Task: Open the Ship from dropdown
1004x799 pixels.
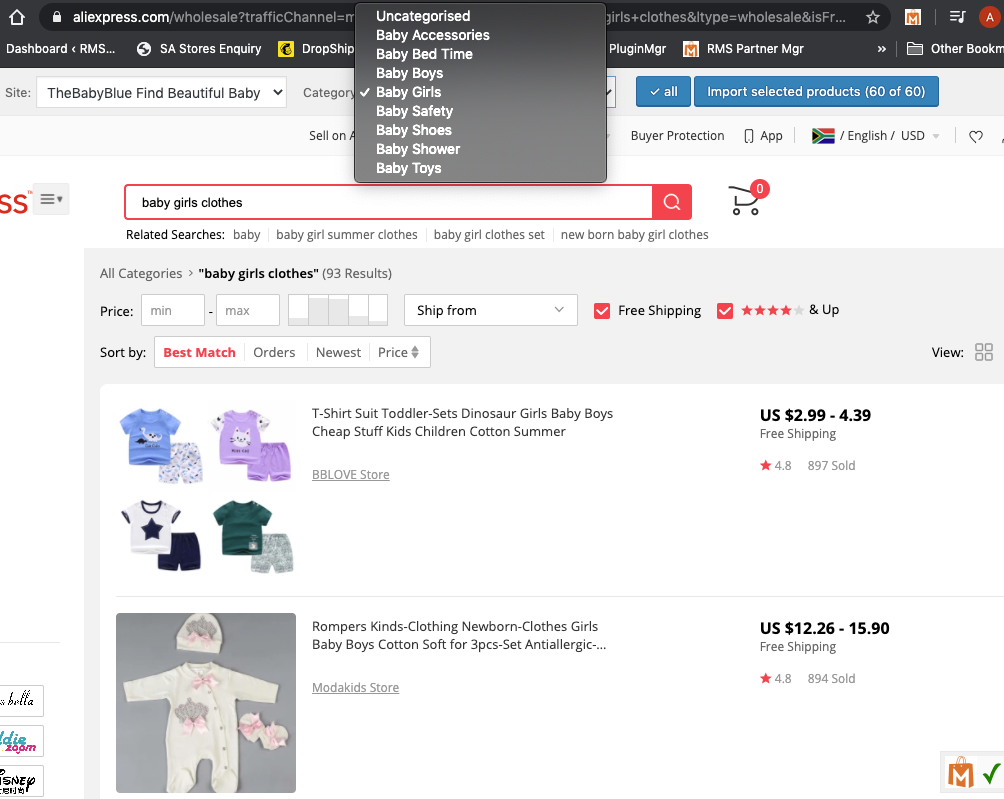Action: click(x=490, y=310)
